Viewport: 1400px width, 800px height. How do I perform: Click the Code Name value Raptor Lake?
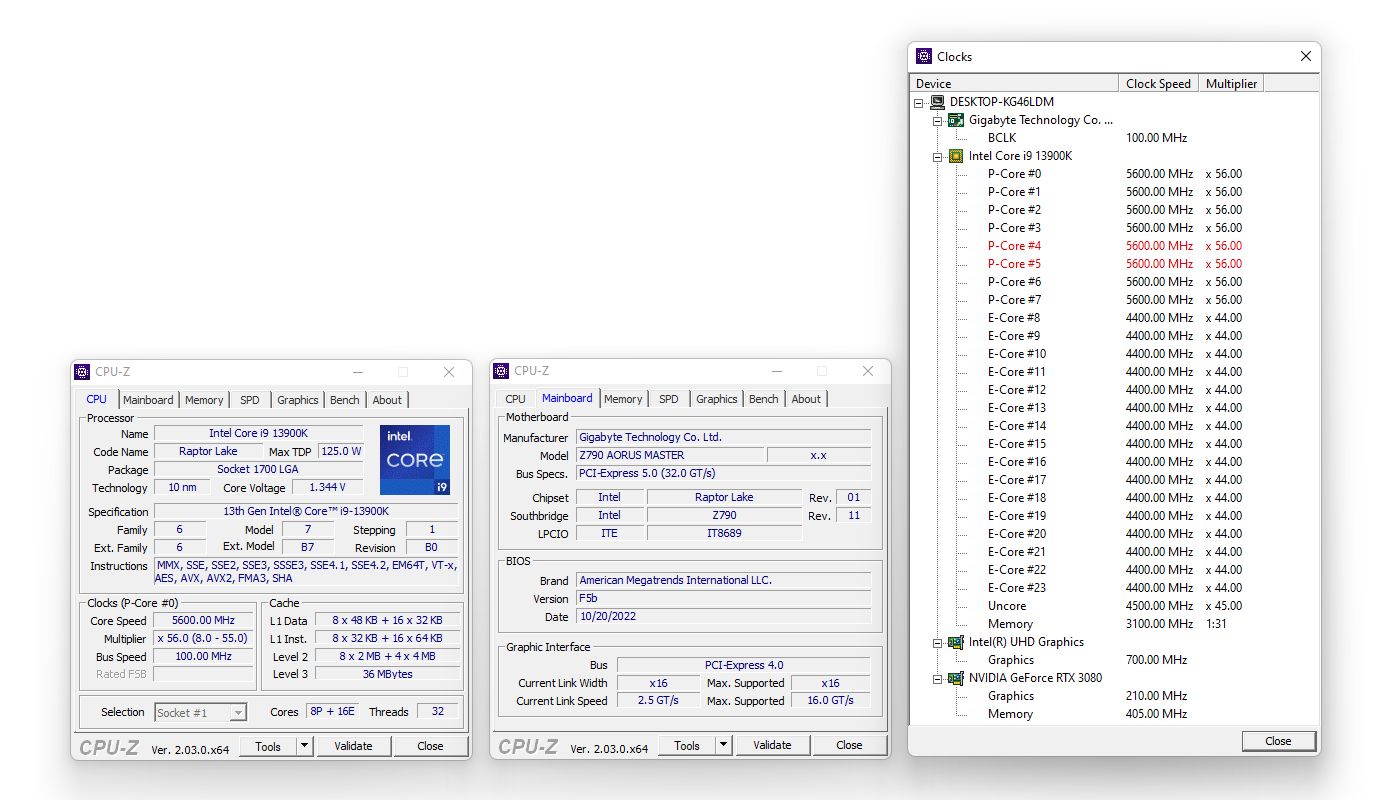[x=208, y=451]
